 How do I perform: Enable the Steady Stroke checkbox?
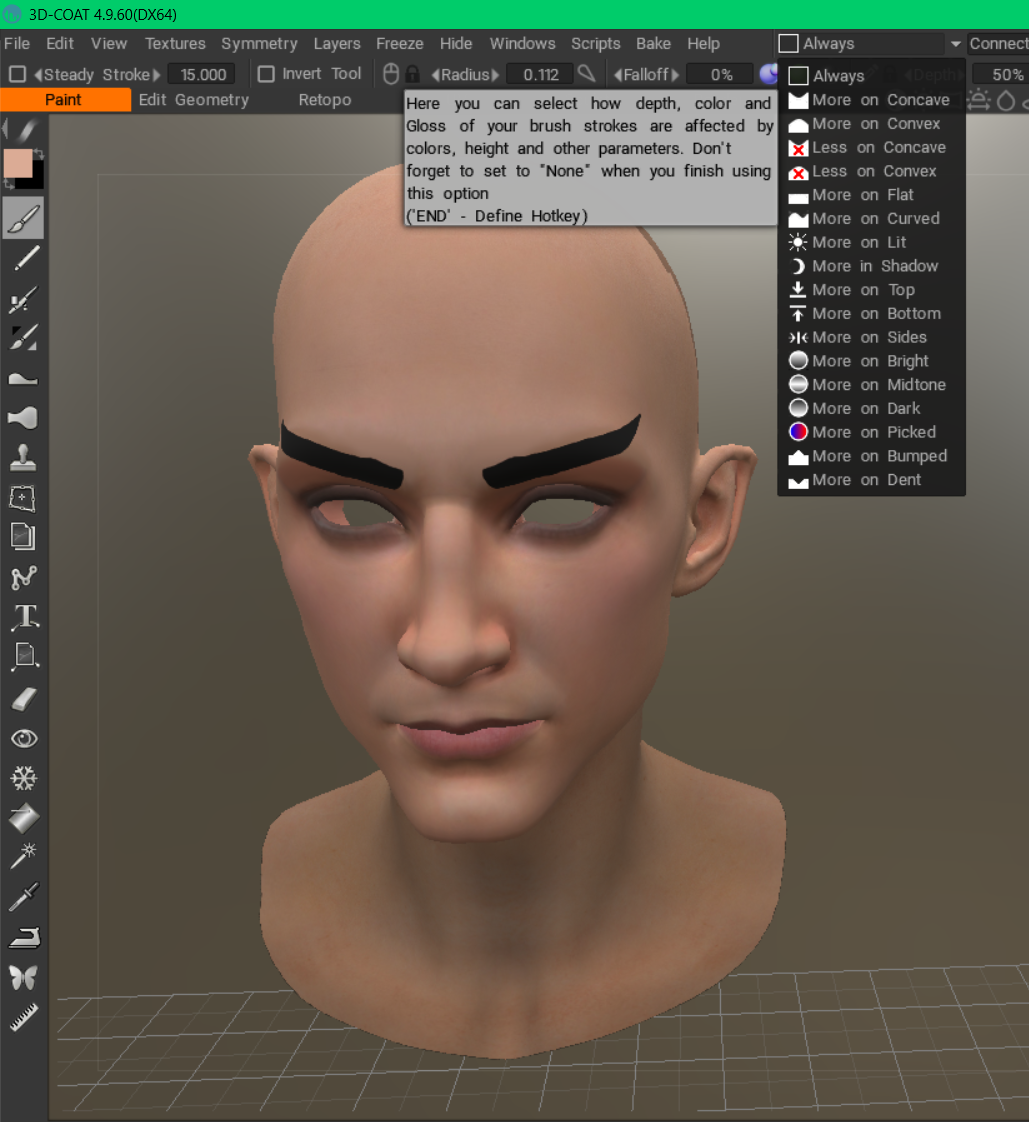pyautogui.click(x=18, y=74)
